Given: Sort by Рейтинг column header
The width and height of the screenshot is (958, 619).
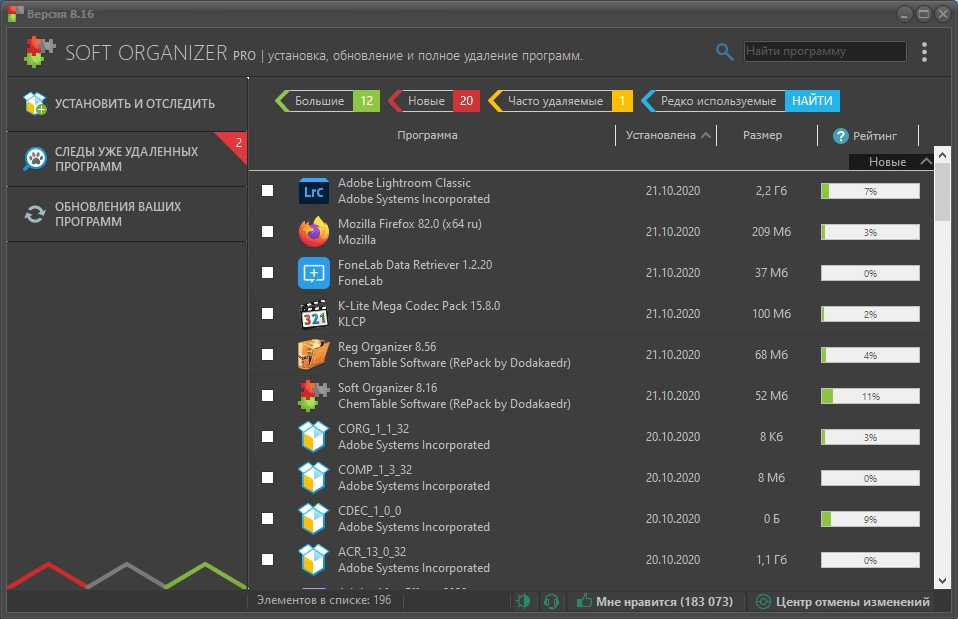Looking at the screenshot, I should (874, 136).
